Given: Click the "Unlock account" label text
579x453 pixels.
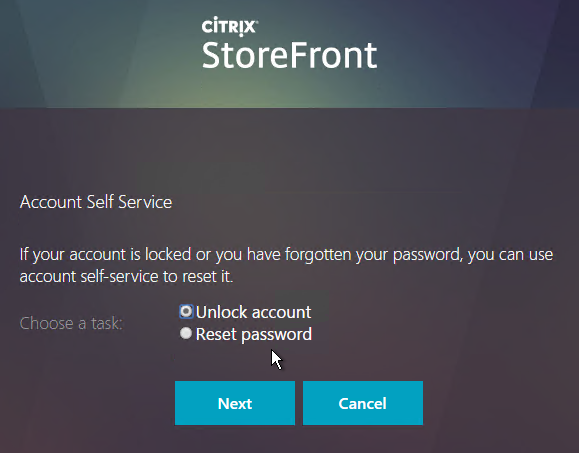Looking at the screenshot, I should [253, 312].
